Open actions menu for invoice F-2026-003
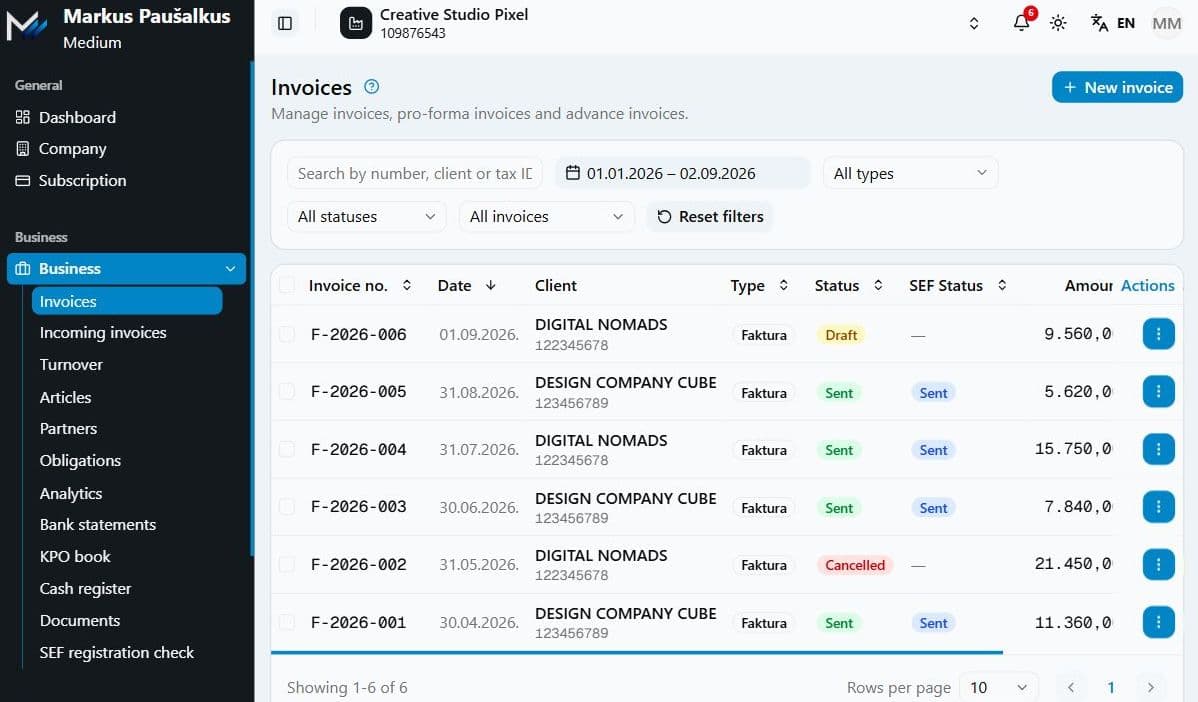This screenshot has width=1198, height=702. click(x=1158, y=506)
